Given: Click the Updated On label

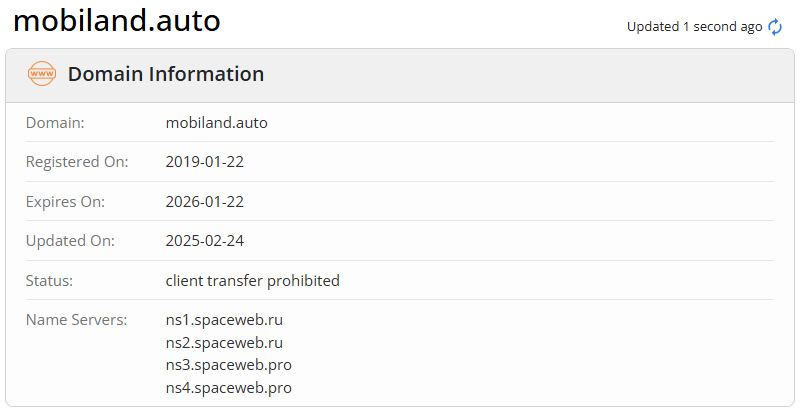Looking at the screenshot, I should pyautogui.click(x=70, y=241).
